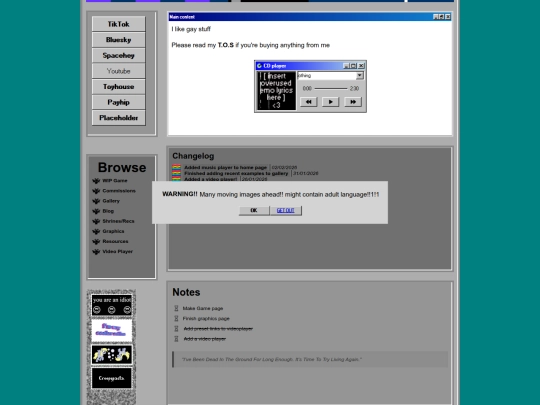Click the CD player rewind button
The width and height of the screenshot is (540, 405).
pos(309,102)
